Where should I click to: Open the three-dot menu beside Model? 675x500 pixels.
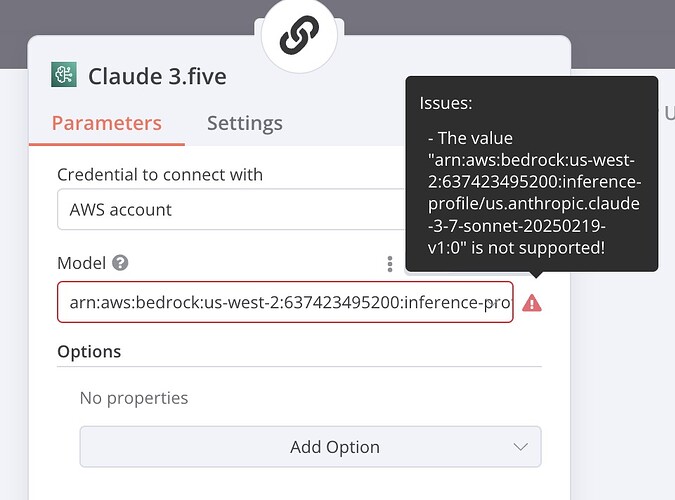[x=390, y=264]
